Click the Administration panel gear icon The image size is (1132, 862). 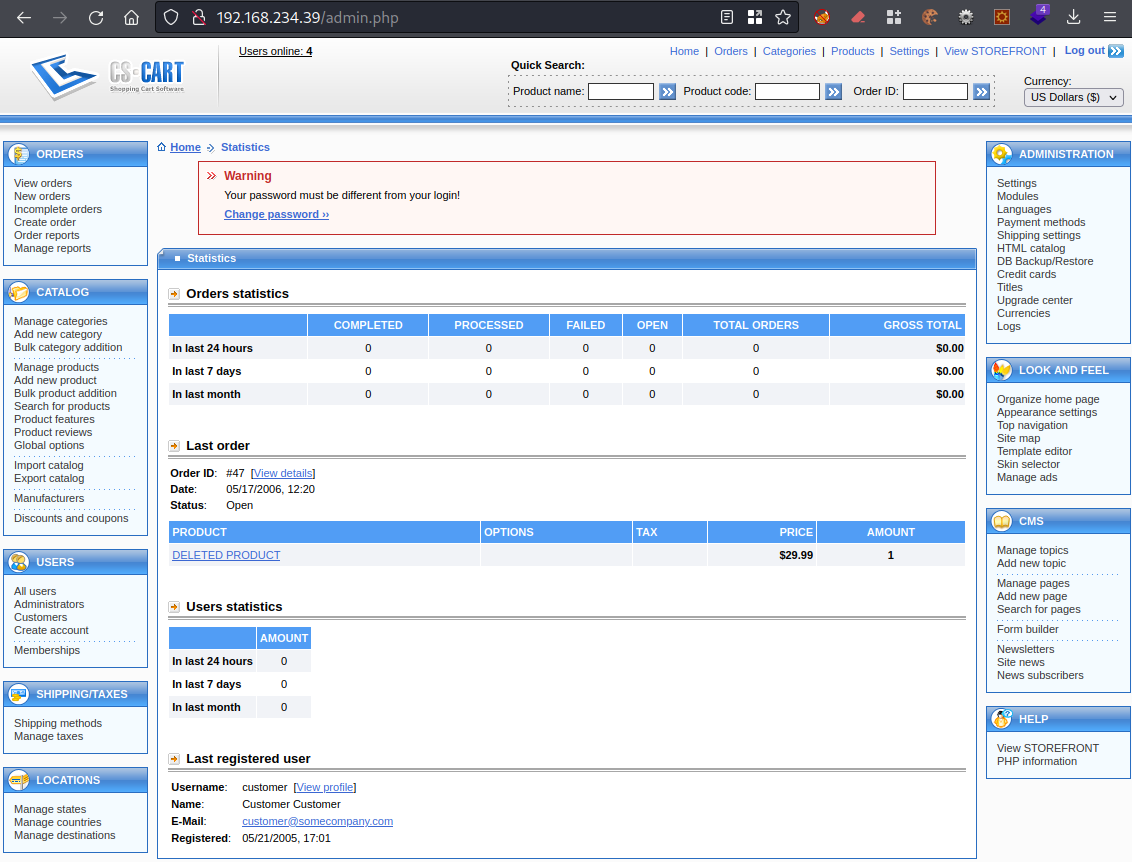click(x=1001, y=154)
